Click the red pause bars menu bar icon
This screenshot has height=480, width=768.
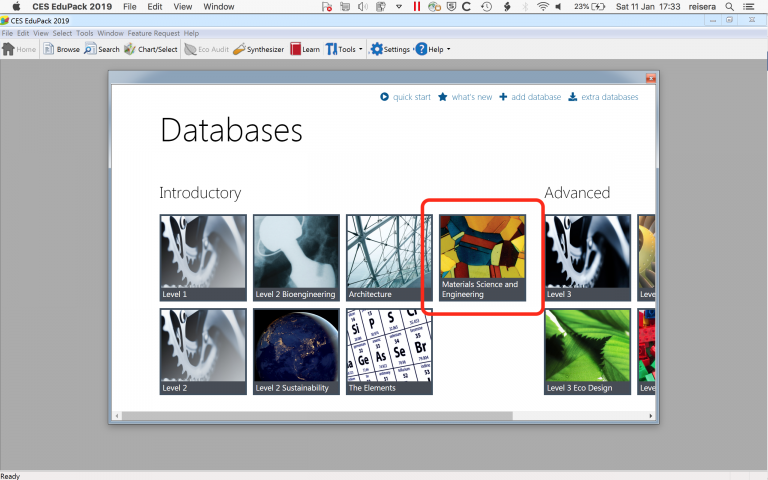(417, 6)
